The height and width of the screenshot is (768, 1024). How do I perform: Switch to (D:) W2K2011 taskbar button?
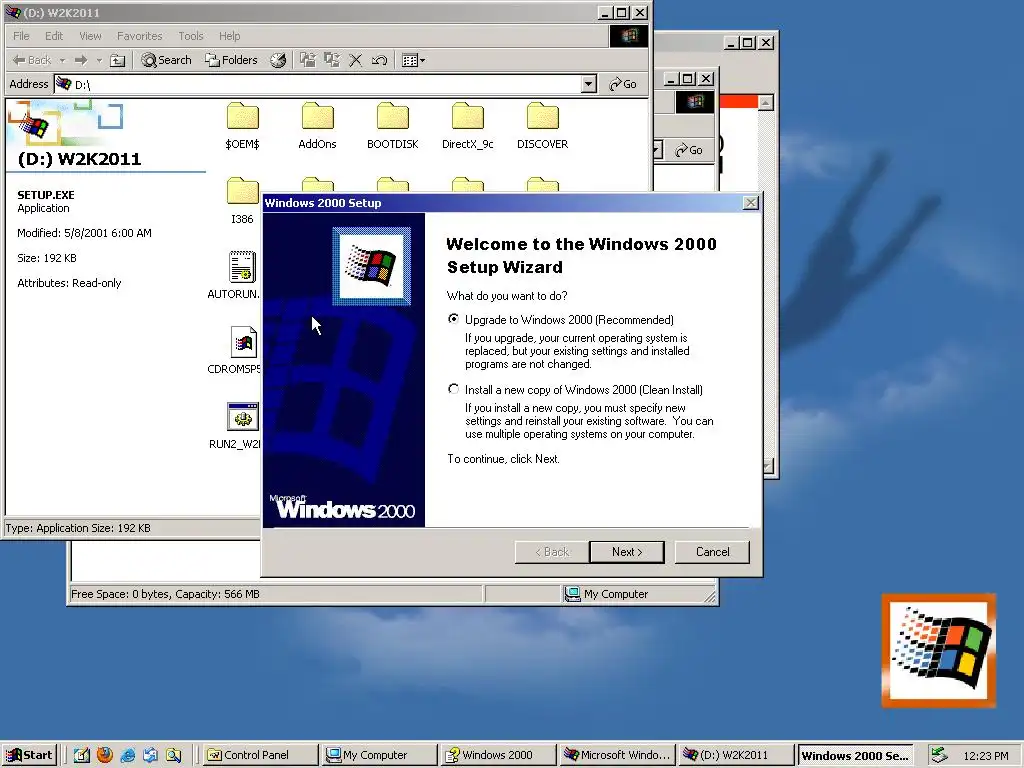pyautogui.click(x=735, y=755)
